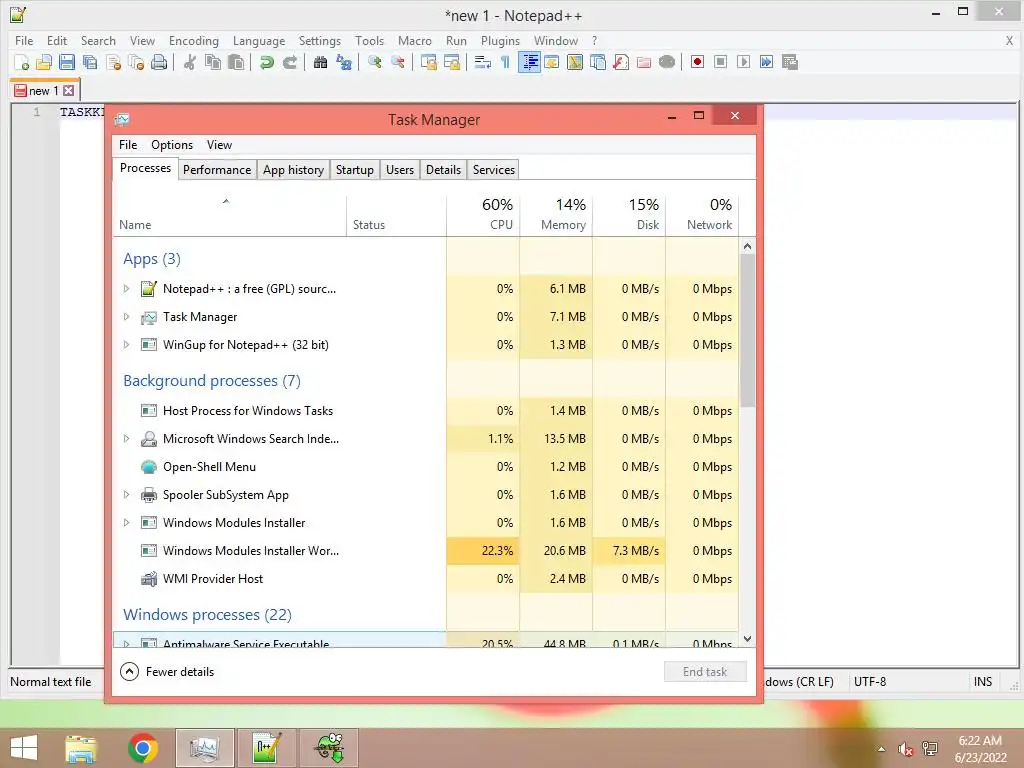The image size is (1024, 768).
Task: Click the Save file floppy icon
Action: (x=67, y=63)
